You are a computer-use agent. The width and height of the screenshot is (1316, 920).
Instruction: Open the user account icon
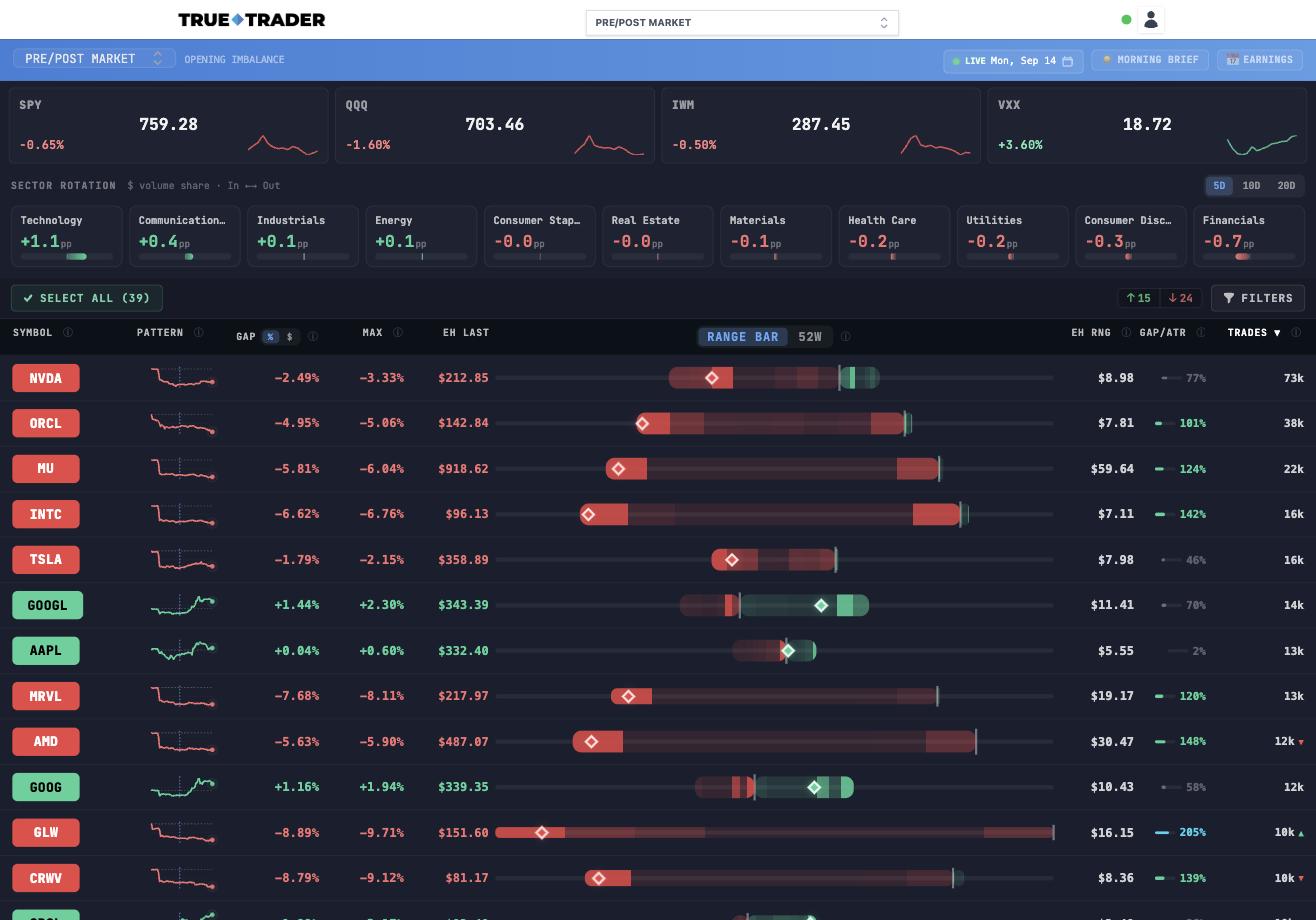point(1150,19)
